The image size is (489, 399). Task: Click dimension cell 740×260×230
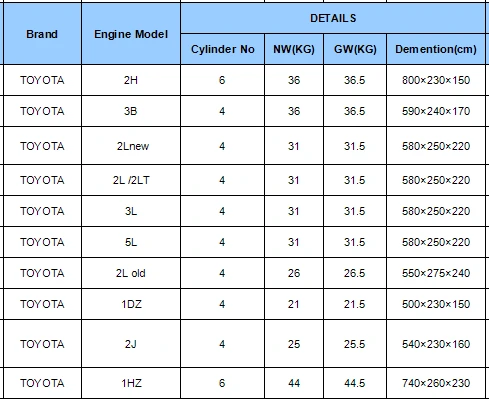click(436, 383)
